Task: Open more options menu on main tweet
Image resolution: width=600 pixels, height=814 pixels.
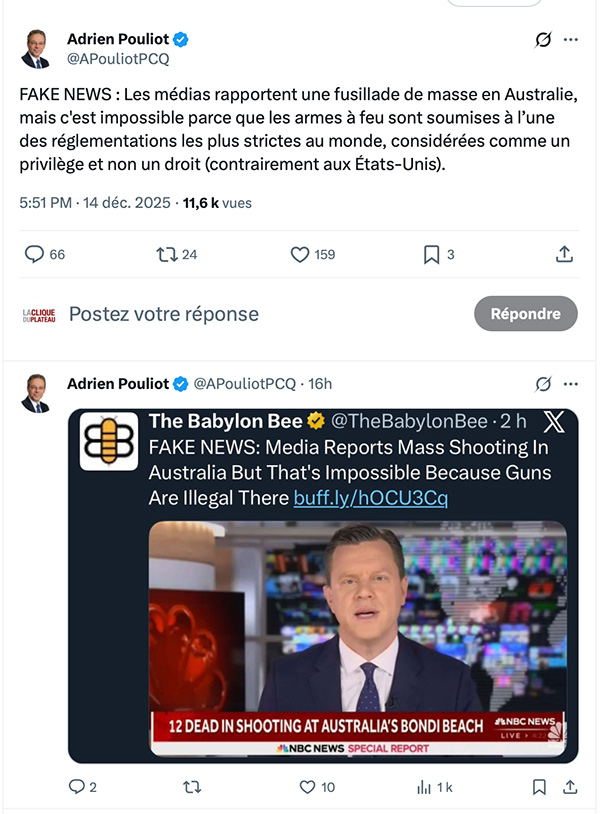Action: click(x=571, y=40)
